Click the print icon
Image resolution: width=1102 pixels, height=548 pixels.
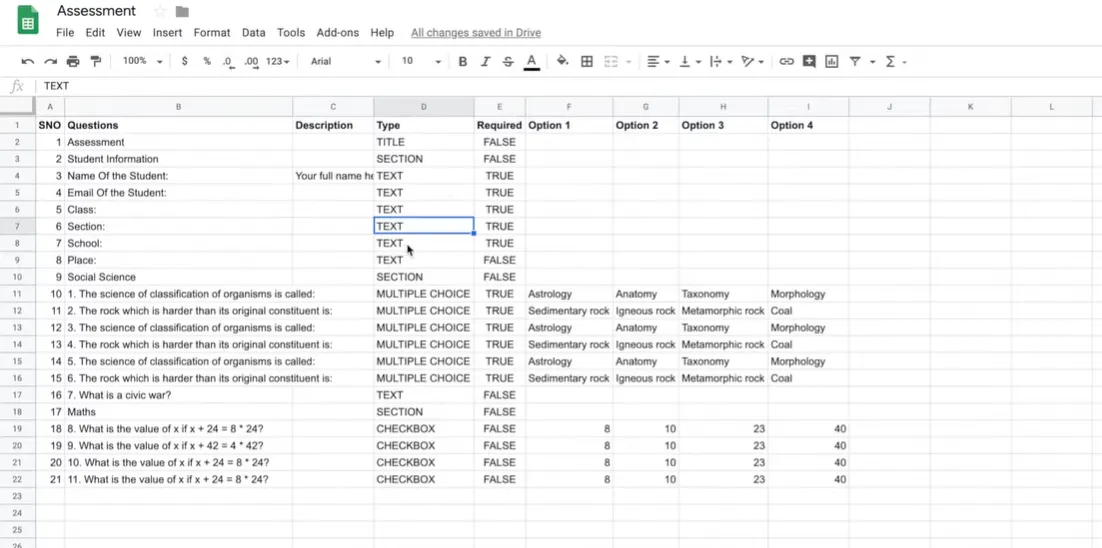click(x=73, y=62)
